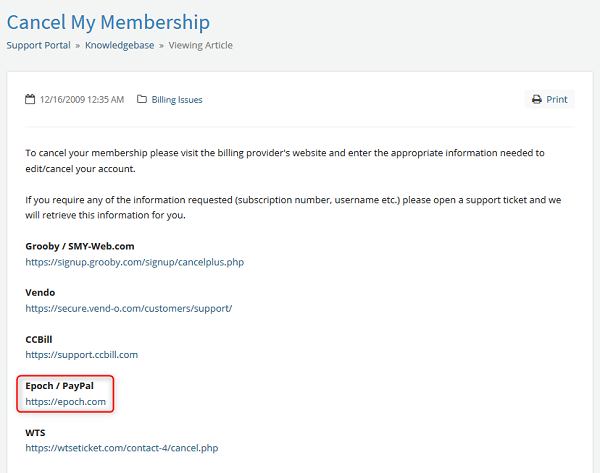Go to the Knowledgebase breadcrumb
The width and height of the screenshot is (600, 473).
(119, 45)
